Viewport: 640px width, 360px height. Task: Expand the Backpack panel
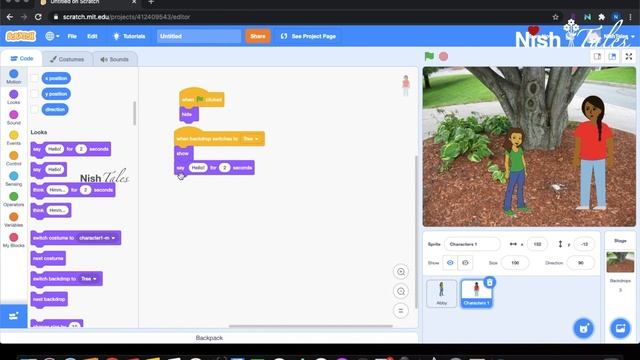click(209, 338)
